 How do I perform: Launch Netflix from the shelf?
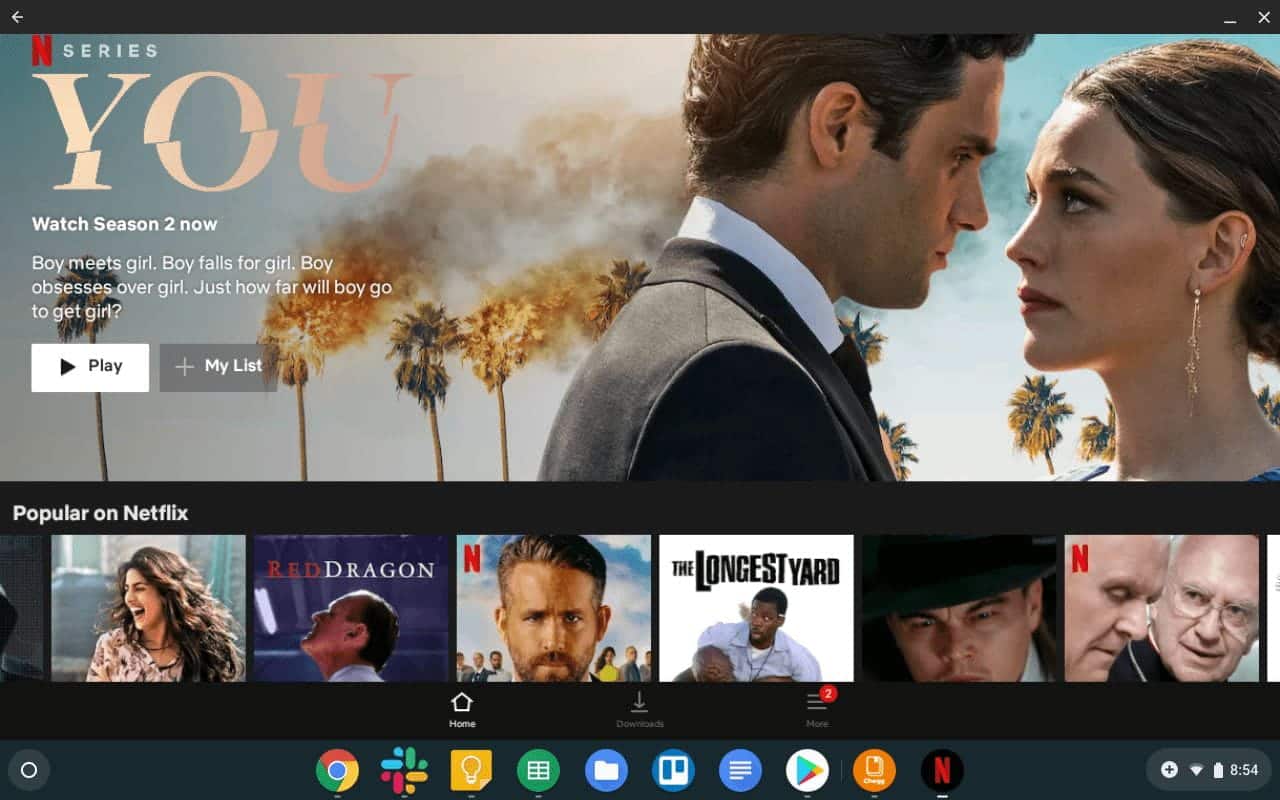tap(940, 770)
